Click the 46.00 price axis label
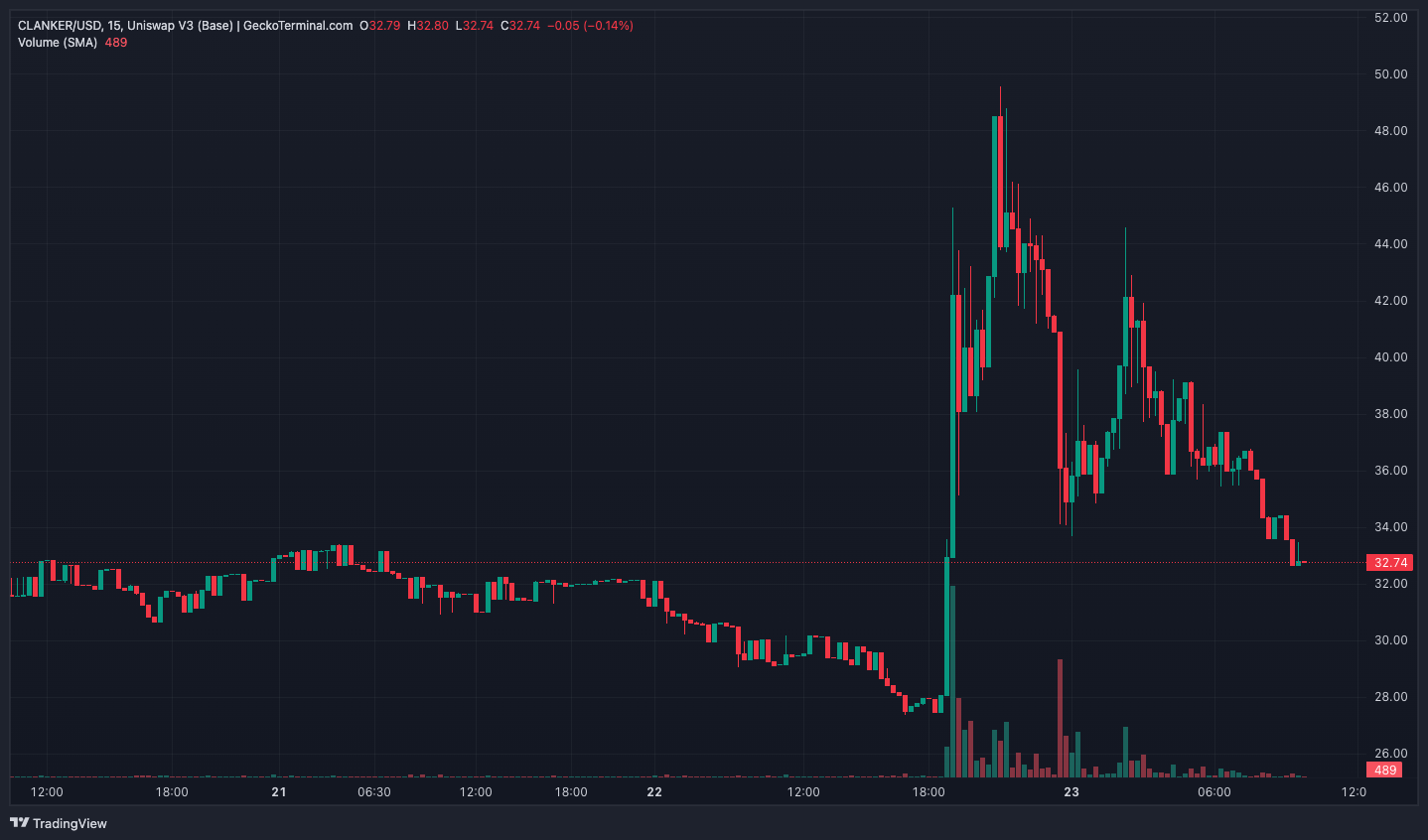 (x=1390, y=188)
